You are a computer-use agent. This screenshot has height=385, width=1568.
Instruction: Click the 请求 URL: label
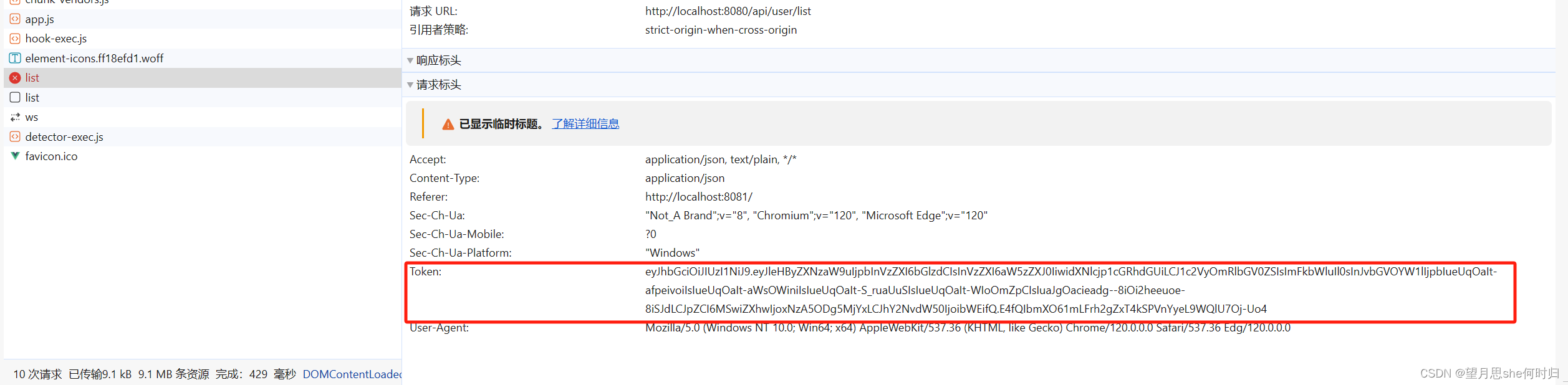click(433, 11)
